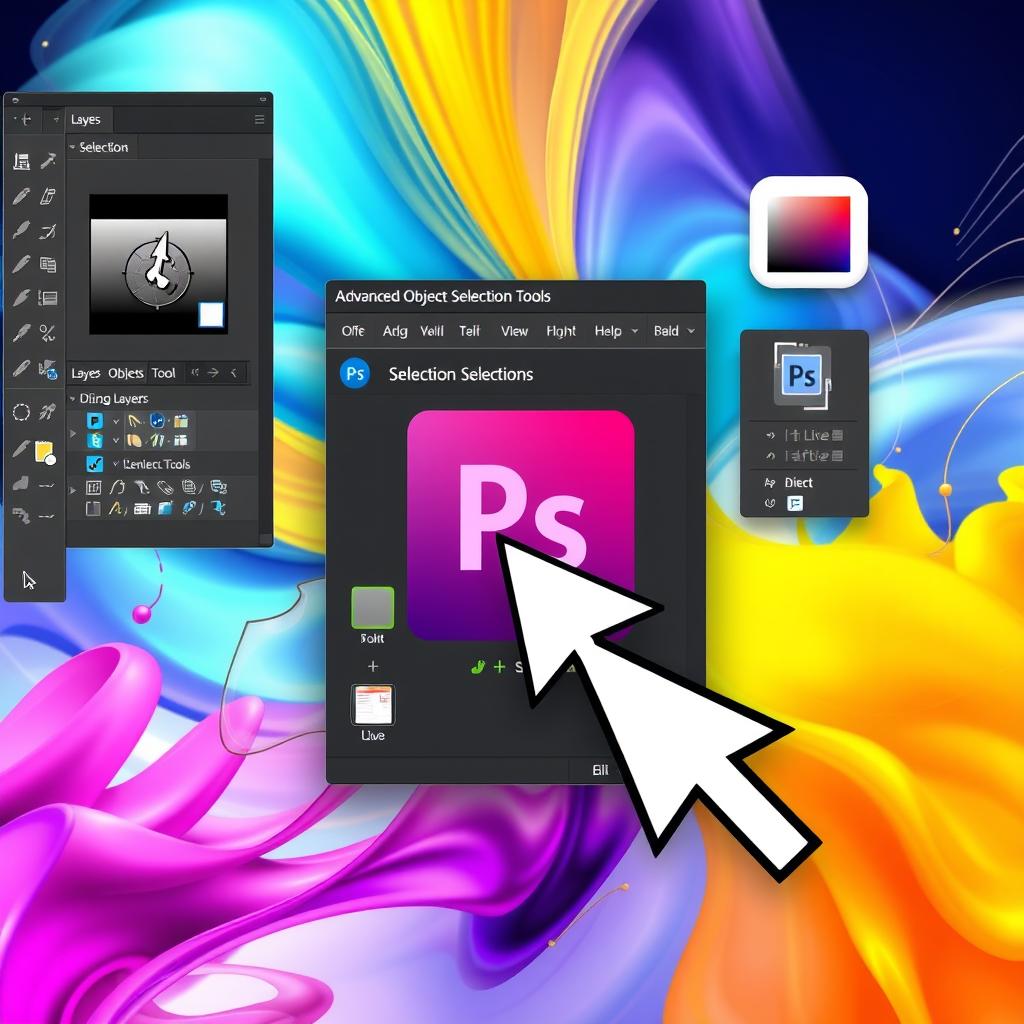Select the list panel tool icon
The image size is (1024, 1024).
click(48, 298)
